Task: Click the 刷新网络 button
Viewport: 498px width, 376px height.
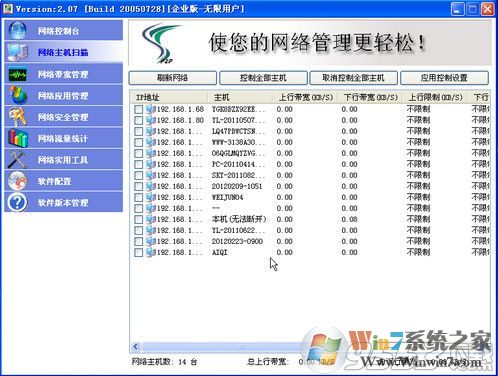Action: (x=173, y=78)
